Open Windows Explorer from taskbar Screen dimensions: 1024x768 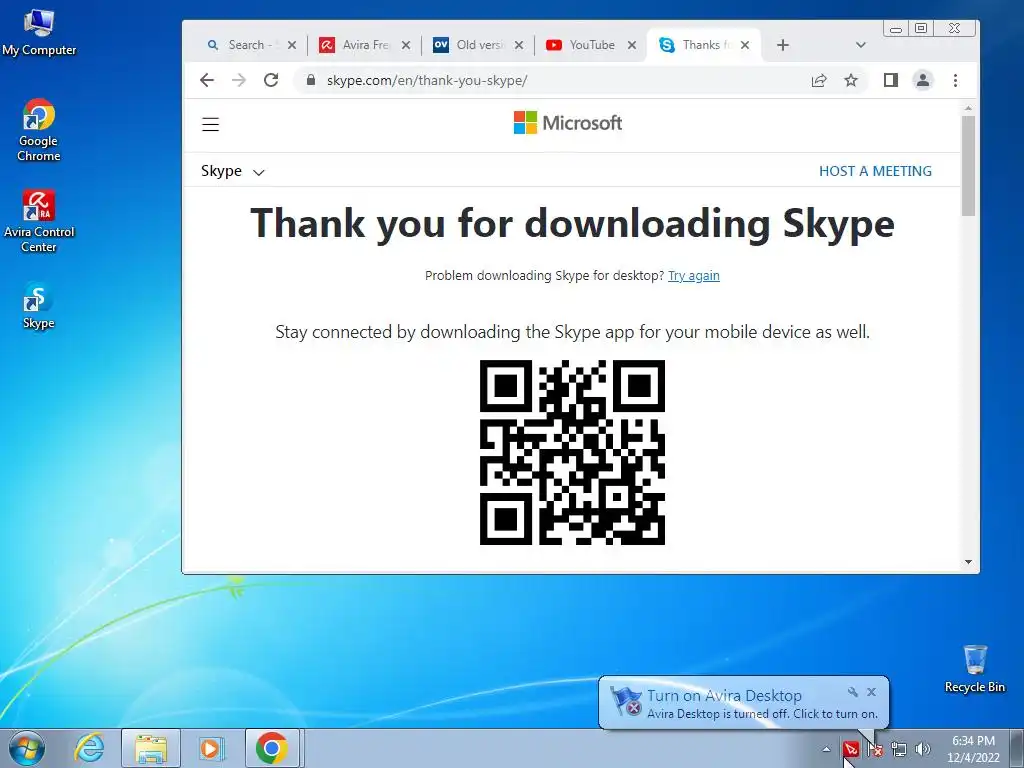coord(151,748)
